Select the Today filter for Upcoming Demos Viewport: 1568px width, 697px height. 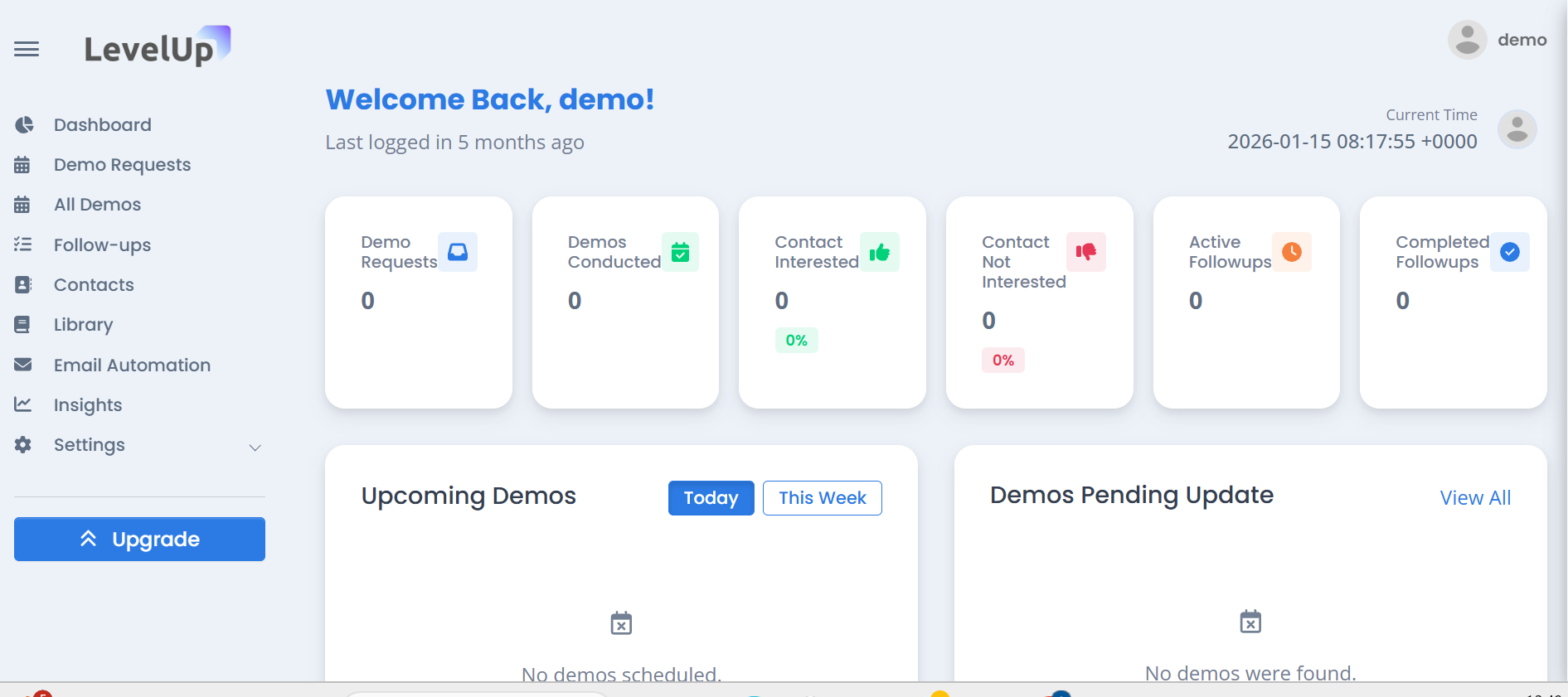tap(711, 498)
